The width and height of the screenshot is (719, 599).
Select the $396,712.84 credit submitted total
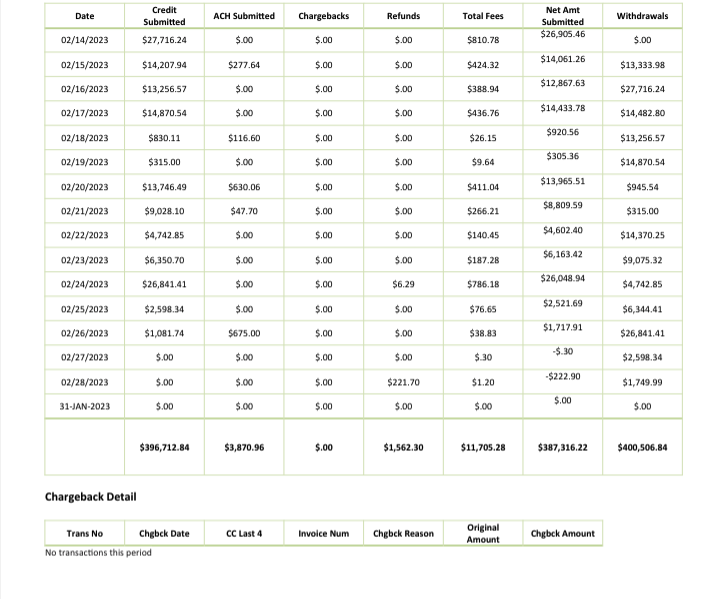coord(164,447)
